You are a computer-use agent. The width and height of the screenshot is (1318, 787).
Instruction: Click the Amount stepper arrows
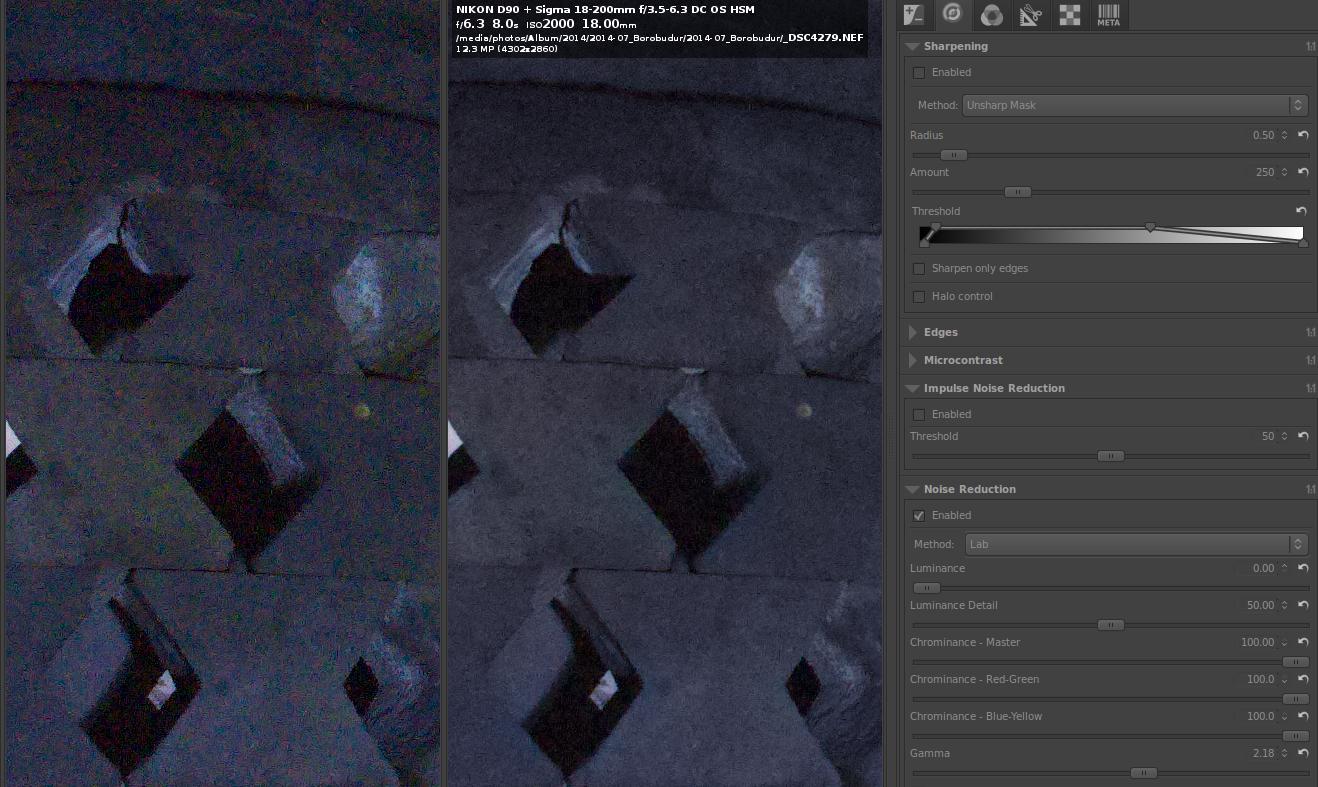pos(1285,172)
